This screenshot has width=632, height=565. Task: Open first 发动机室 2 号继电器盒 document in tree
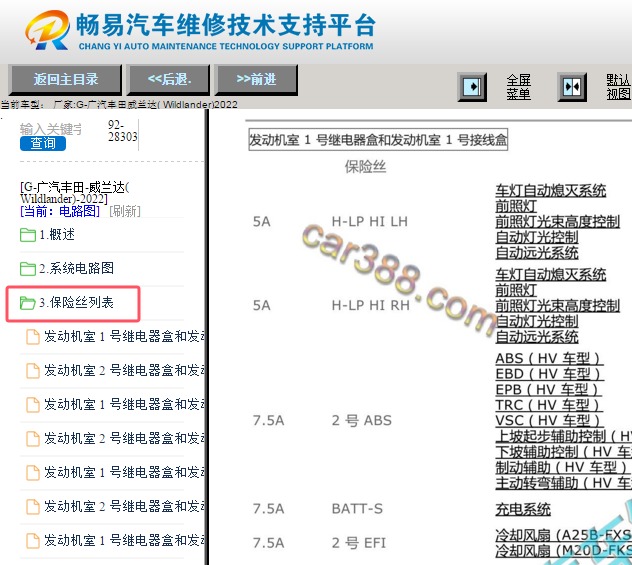[124, 370]
